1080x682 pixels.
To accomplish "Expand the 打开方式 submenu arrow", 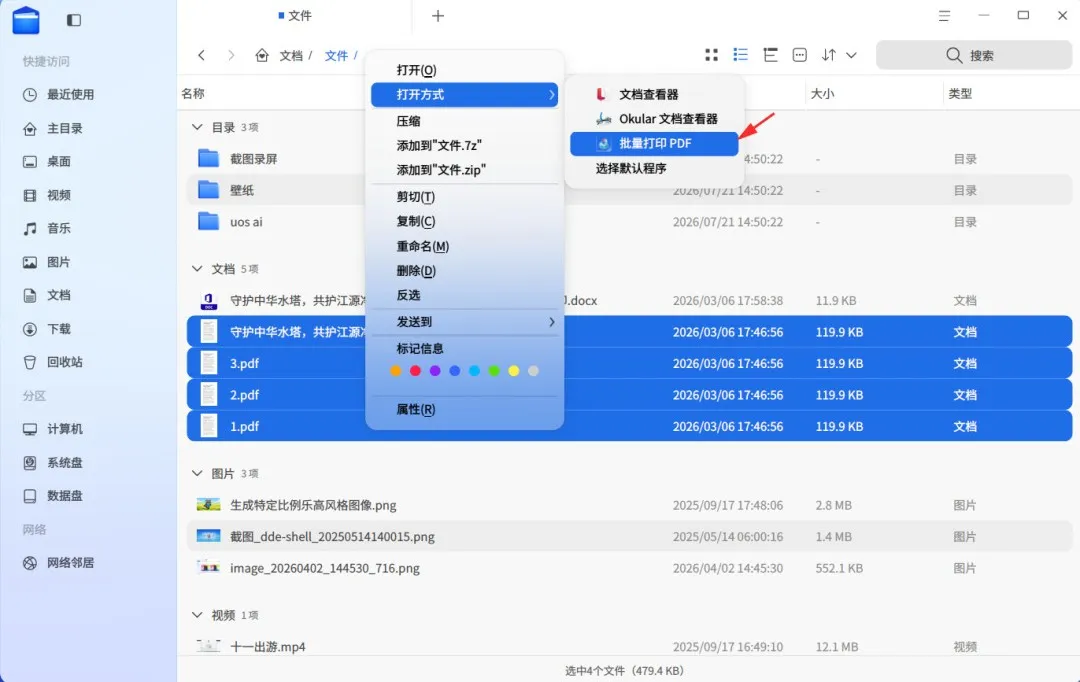I will click(x=552, y=95).
